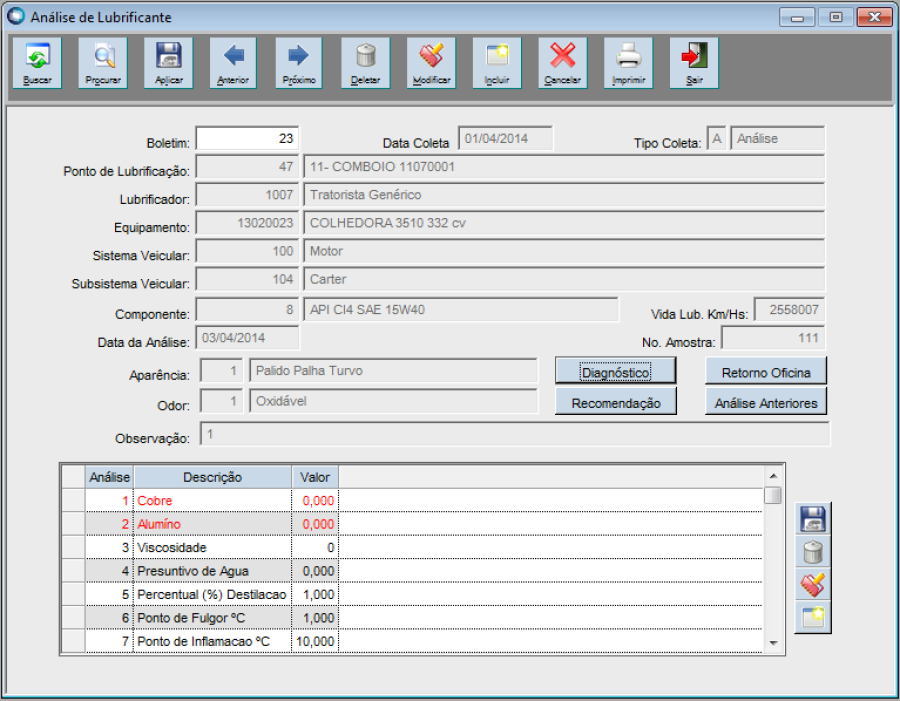Click the Equipamento code field 13020023
This screenshot has height=701, width=900.
pyautogui.click(x=247, y=223)
